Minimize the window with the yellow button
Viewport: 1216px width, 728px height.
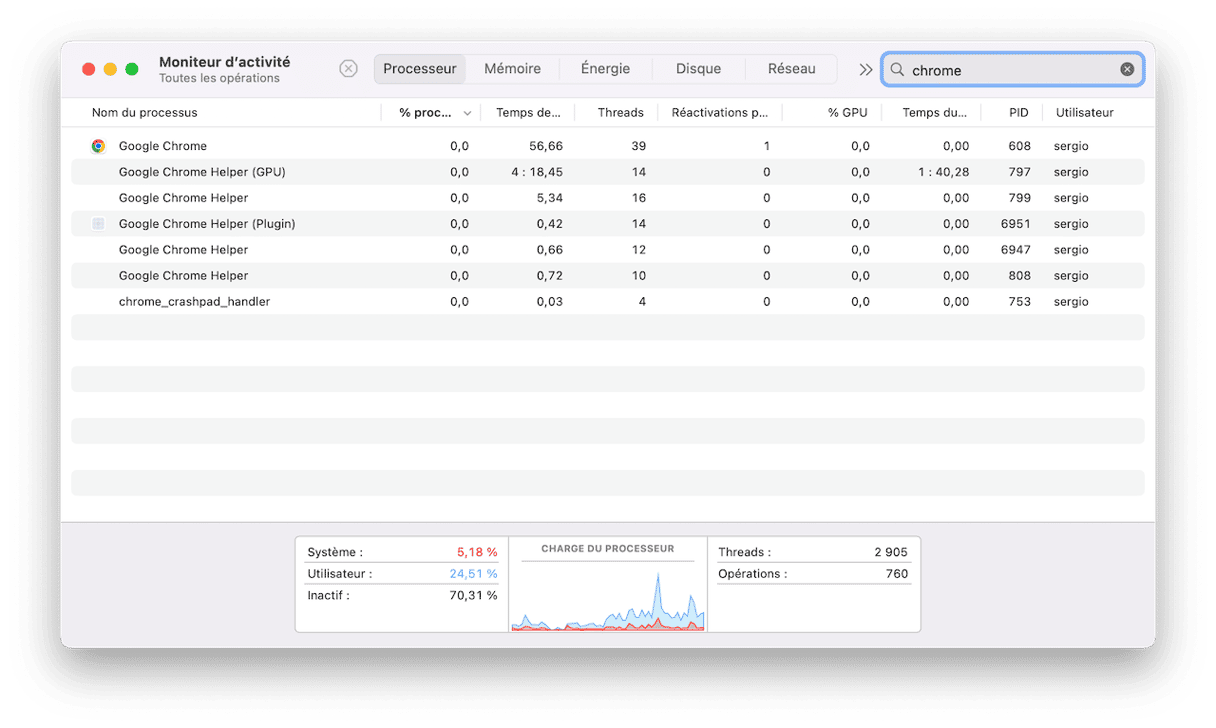(x=110, y=69)
